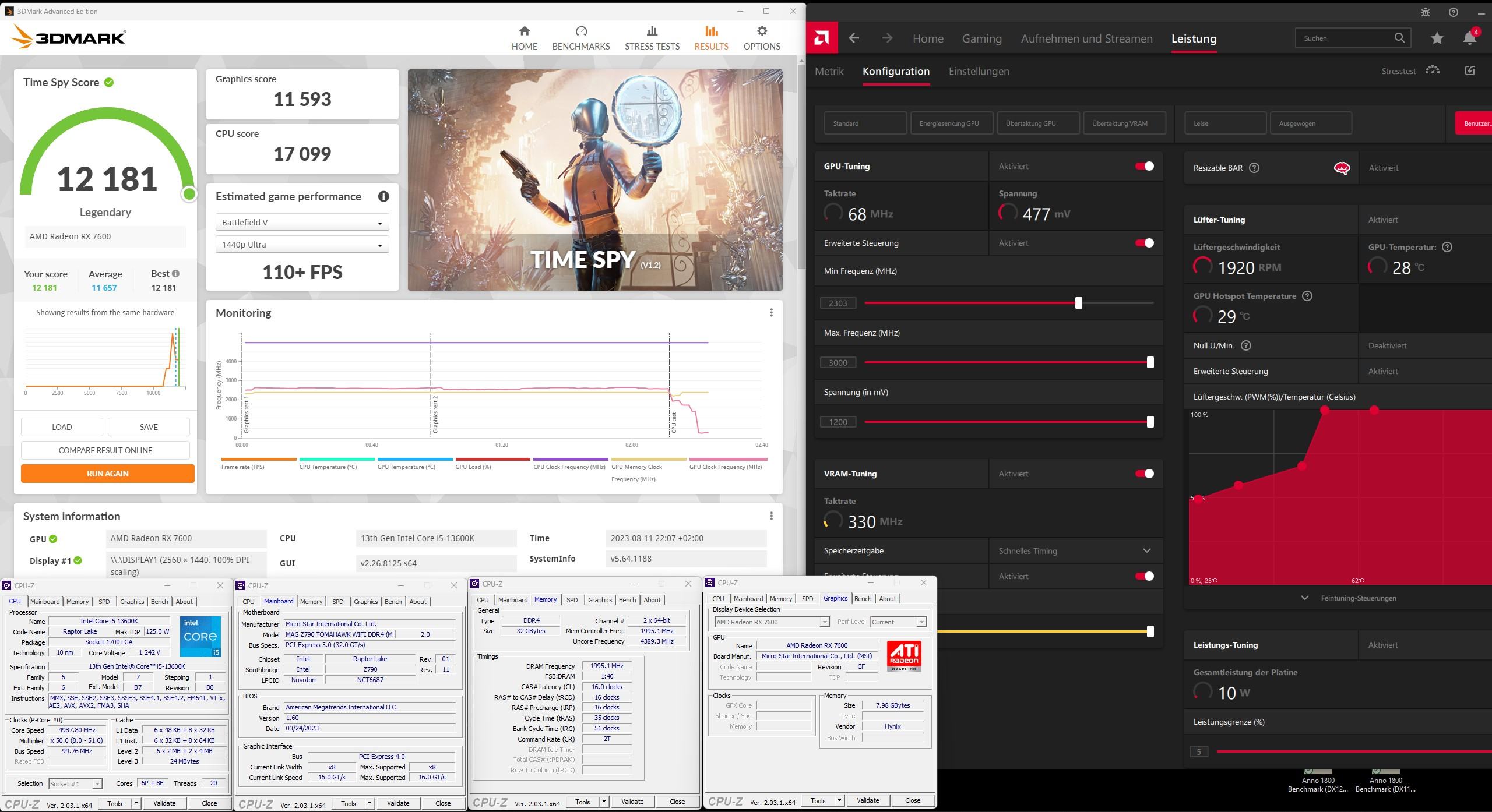The height and width of the screenshot is (812, 1492).
Task: Click the info icon next to Best score
Action: 175,273
